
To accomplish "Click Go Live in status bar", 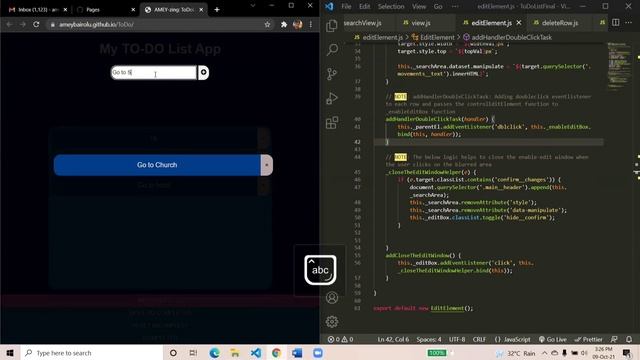I will pyautogui.click(x=553, y=339).
